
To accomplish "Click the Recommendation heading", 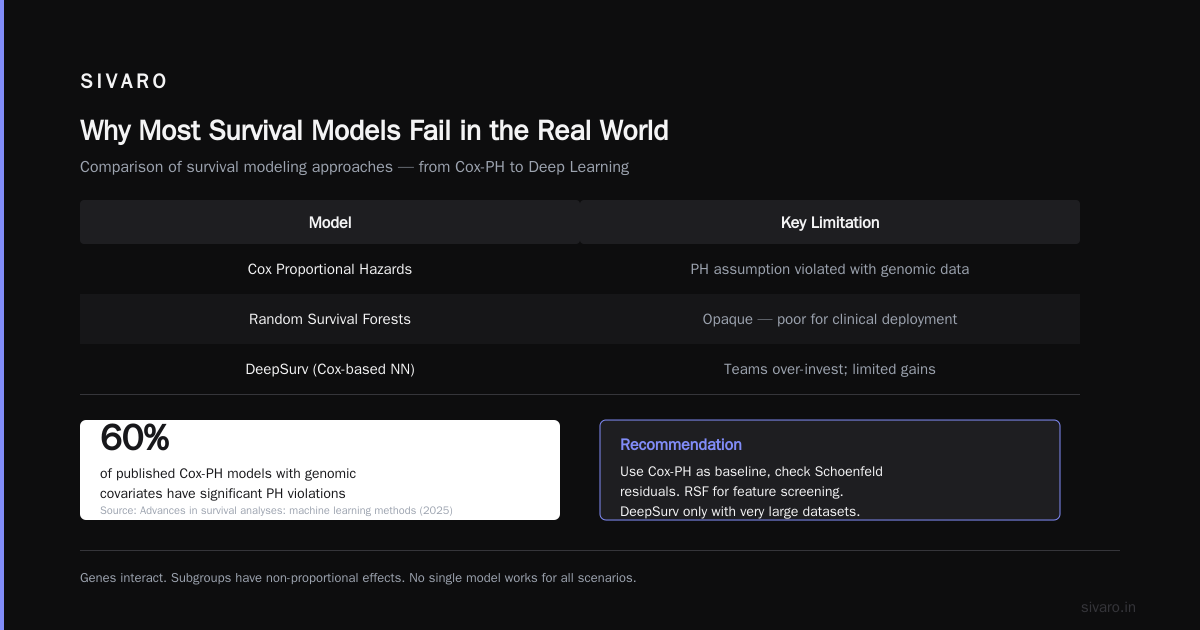I will (x=681, y=444).
